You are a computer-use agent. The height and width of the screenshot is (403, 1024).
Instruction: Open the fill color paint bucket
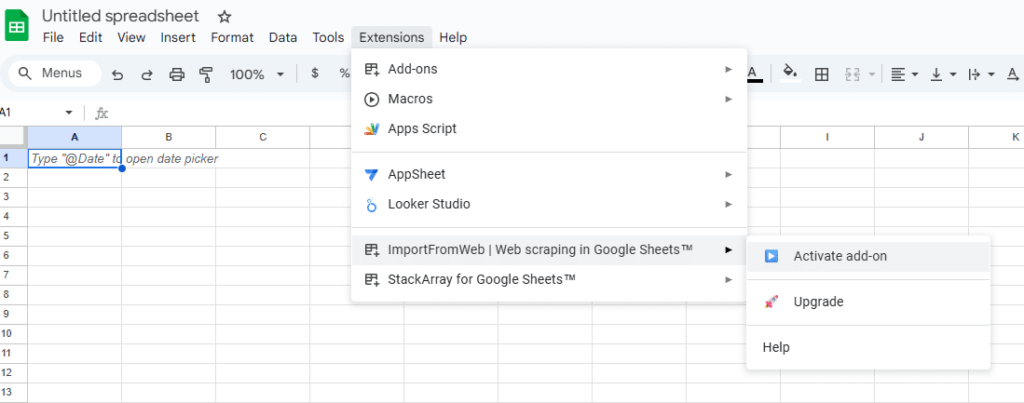(790, 73)
